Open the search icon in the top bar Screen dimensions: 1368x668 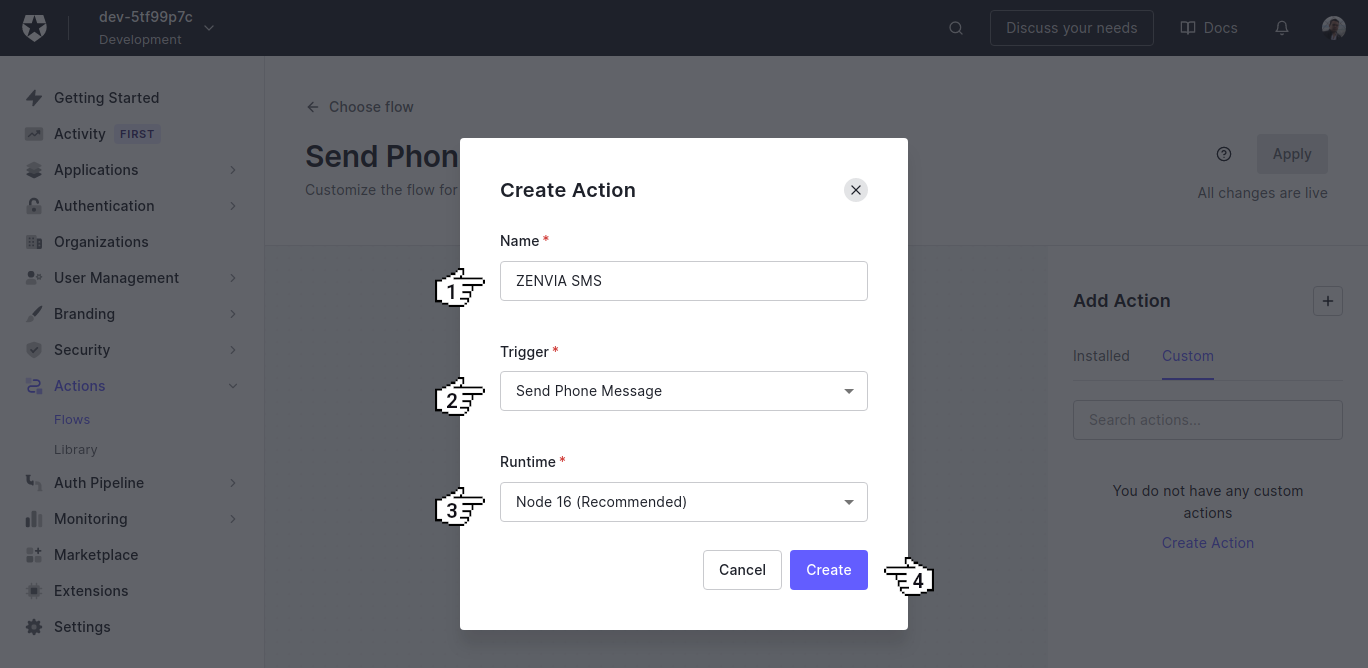tap(956, 27)
